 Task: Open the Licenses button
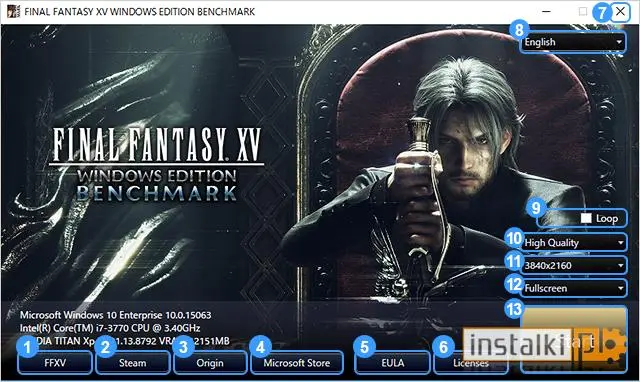[x=471, y=362]
